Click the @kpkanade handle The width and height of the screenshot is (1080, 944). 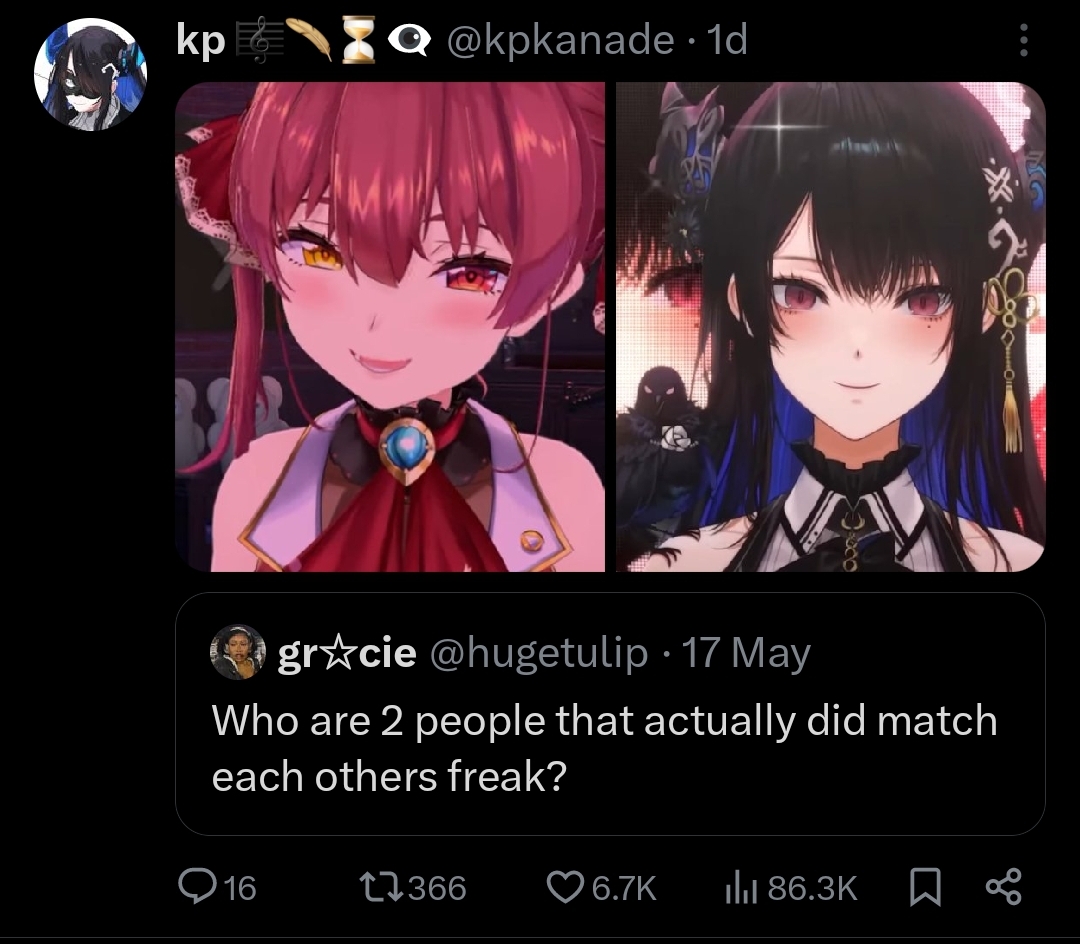pos(560,40)
